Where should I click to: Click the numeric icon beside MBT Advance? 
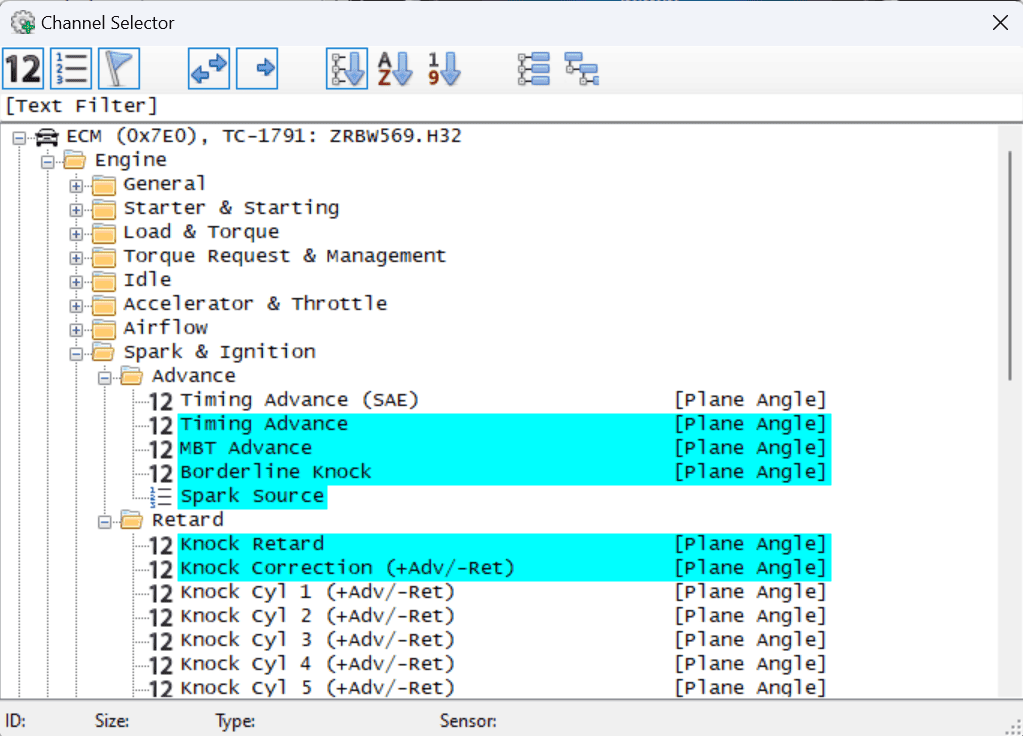tap(161, 449)
